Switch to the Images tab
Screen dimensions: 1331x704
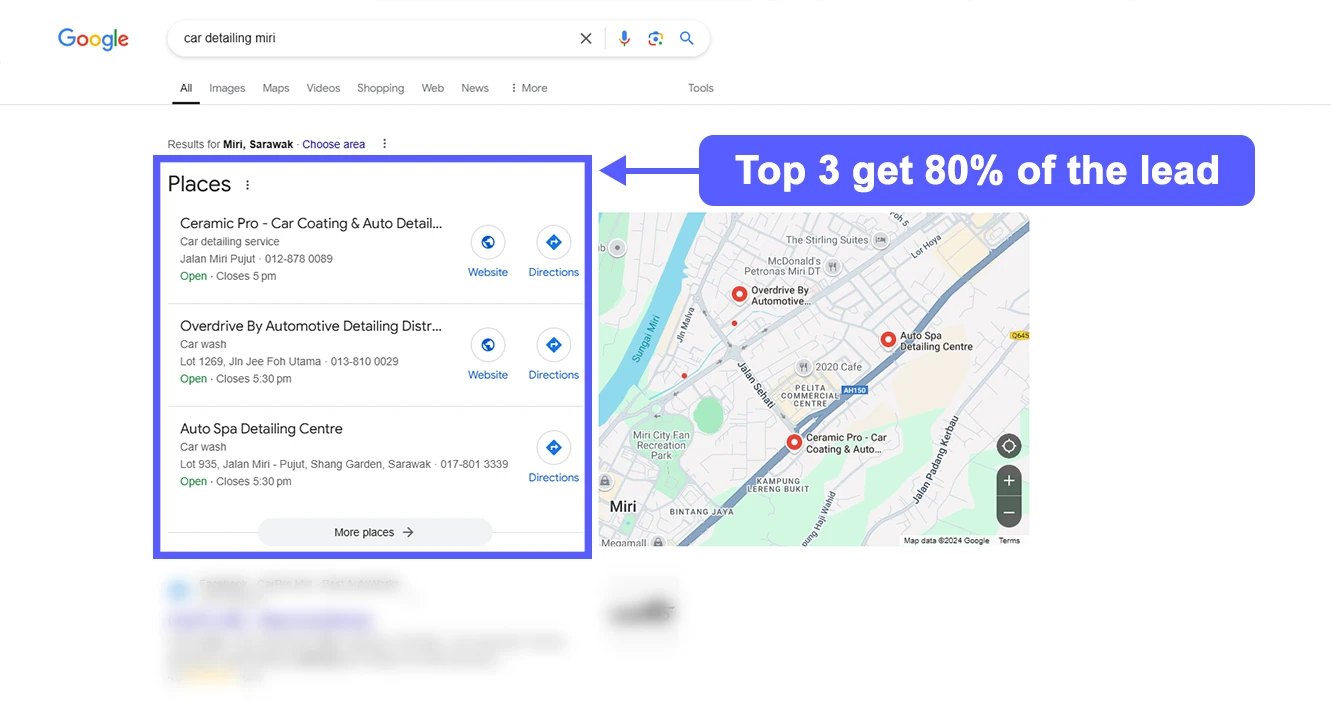(x=227, y=88)
